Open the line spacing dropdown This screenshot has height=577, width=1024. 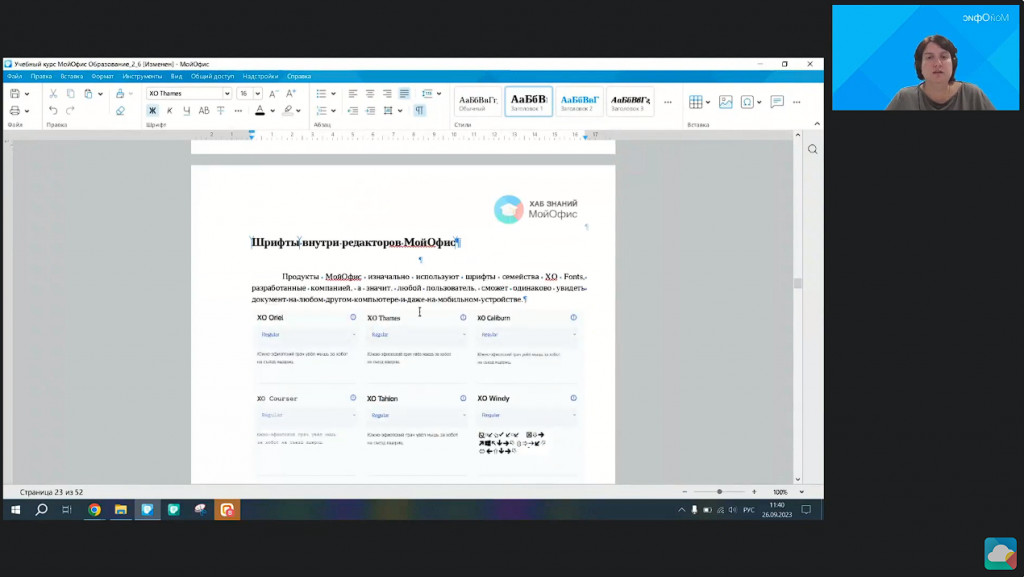pyautogui.click(x=439, y=94)
